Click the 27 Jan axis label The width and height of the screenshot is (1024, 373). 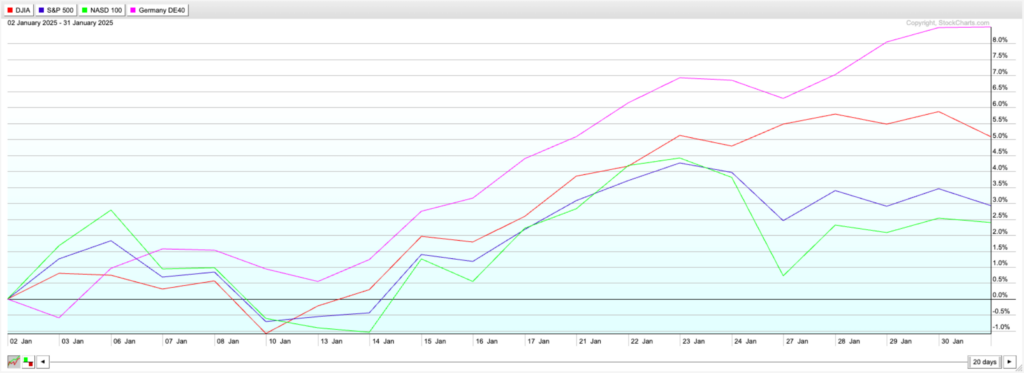(797, 341)
